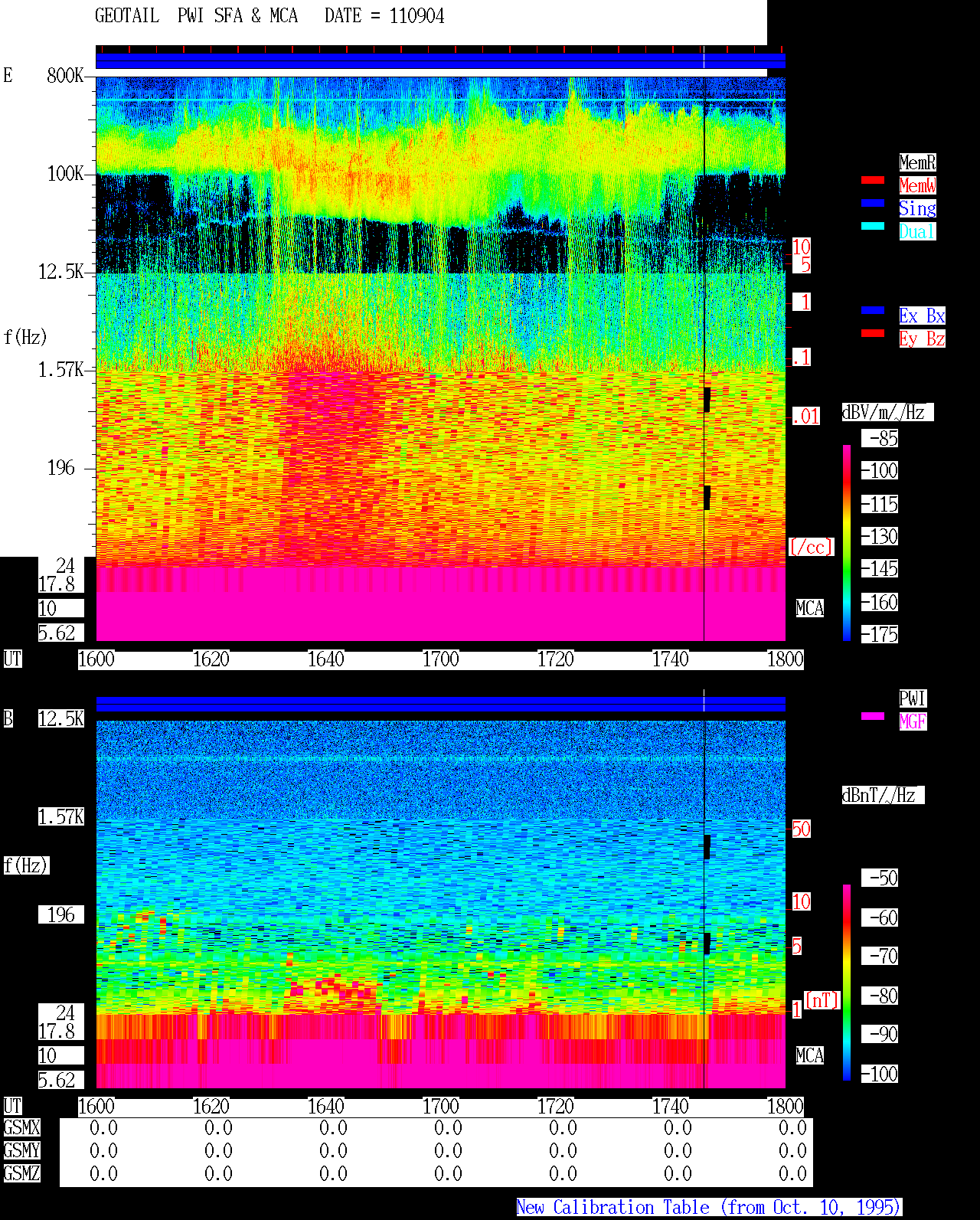The height and width of the screenshot is (1220, 980).
Task: Click the [/cc] density unit label
Action: [811, 547]
